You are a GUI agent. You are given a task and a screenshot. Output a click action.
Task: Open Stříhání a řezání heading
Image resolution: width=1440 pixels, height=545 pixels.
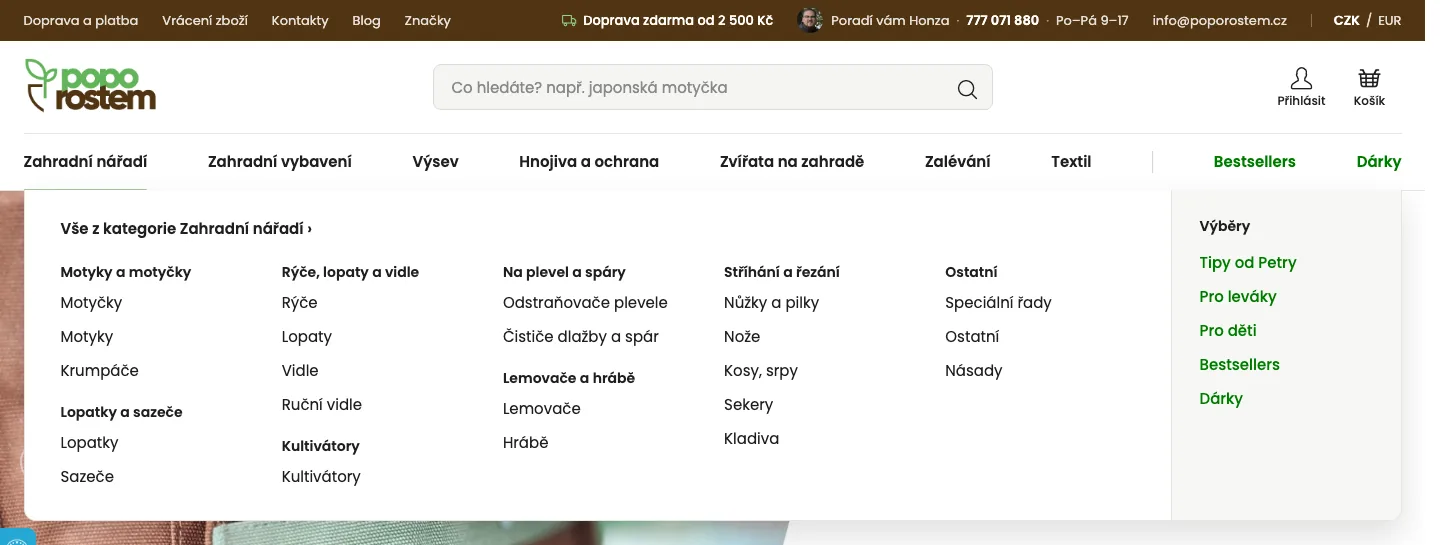[x=782, y=272]
